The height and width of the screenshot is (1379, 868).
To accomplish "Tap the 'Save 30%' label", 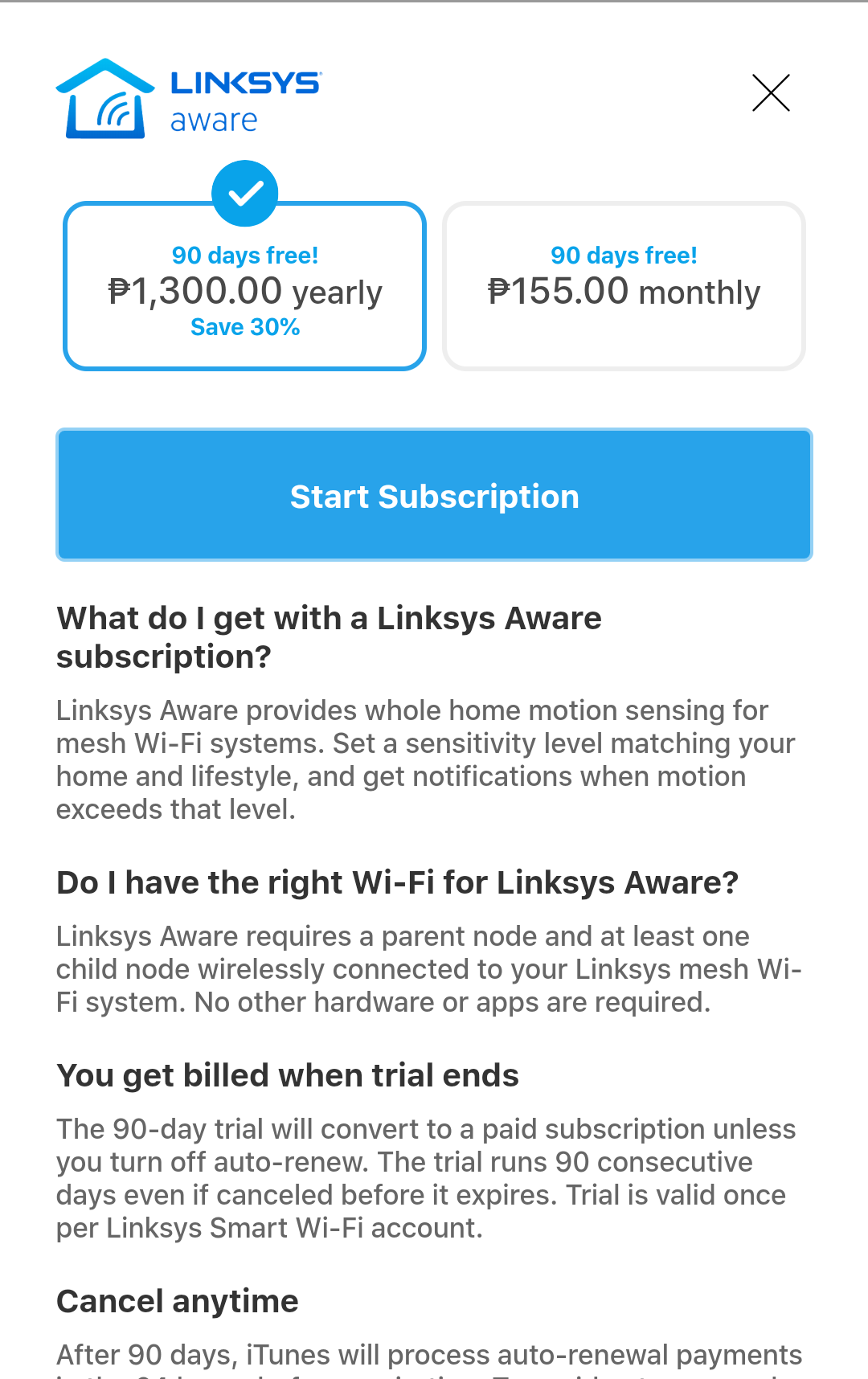I will click(x=245, y=327).
